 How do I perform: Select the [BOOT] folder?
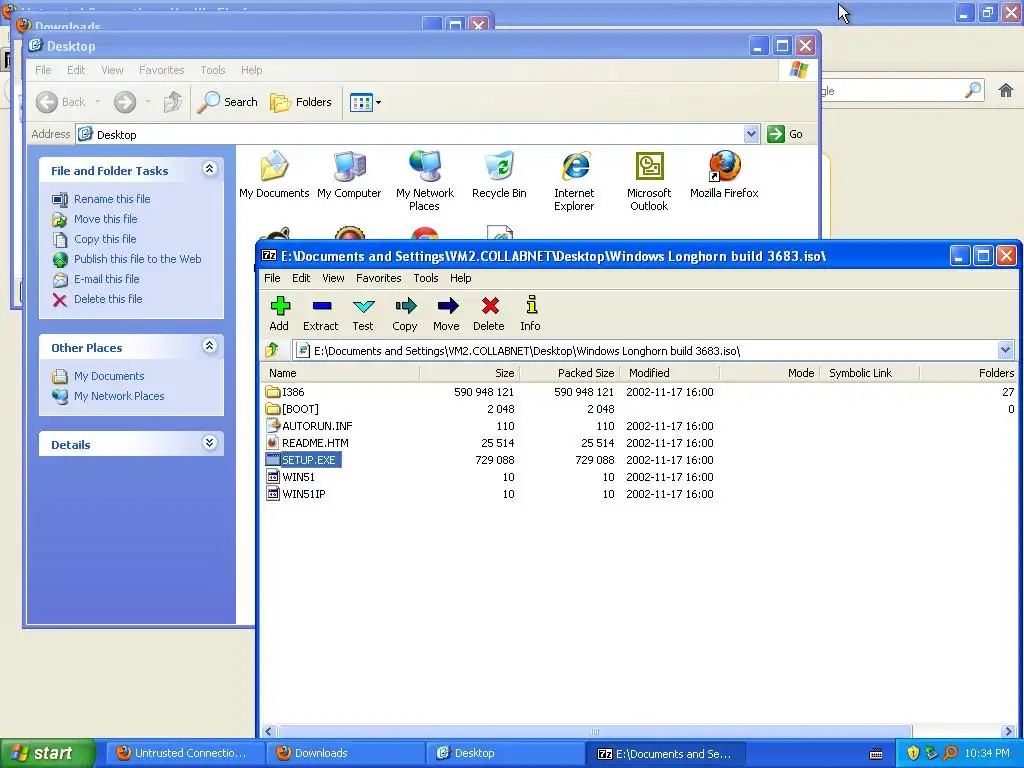point(293,409)
